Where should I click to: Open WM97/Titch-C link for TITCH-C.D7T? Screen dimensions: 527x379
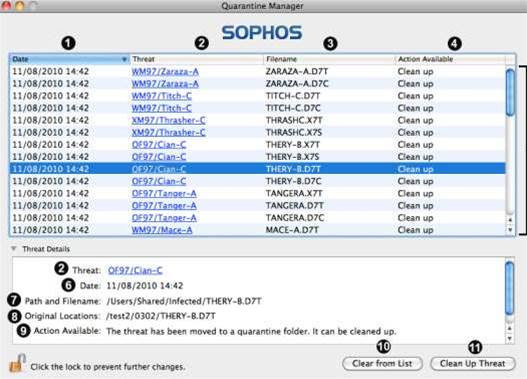(162, 96)
